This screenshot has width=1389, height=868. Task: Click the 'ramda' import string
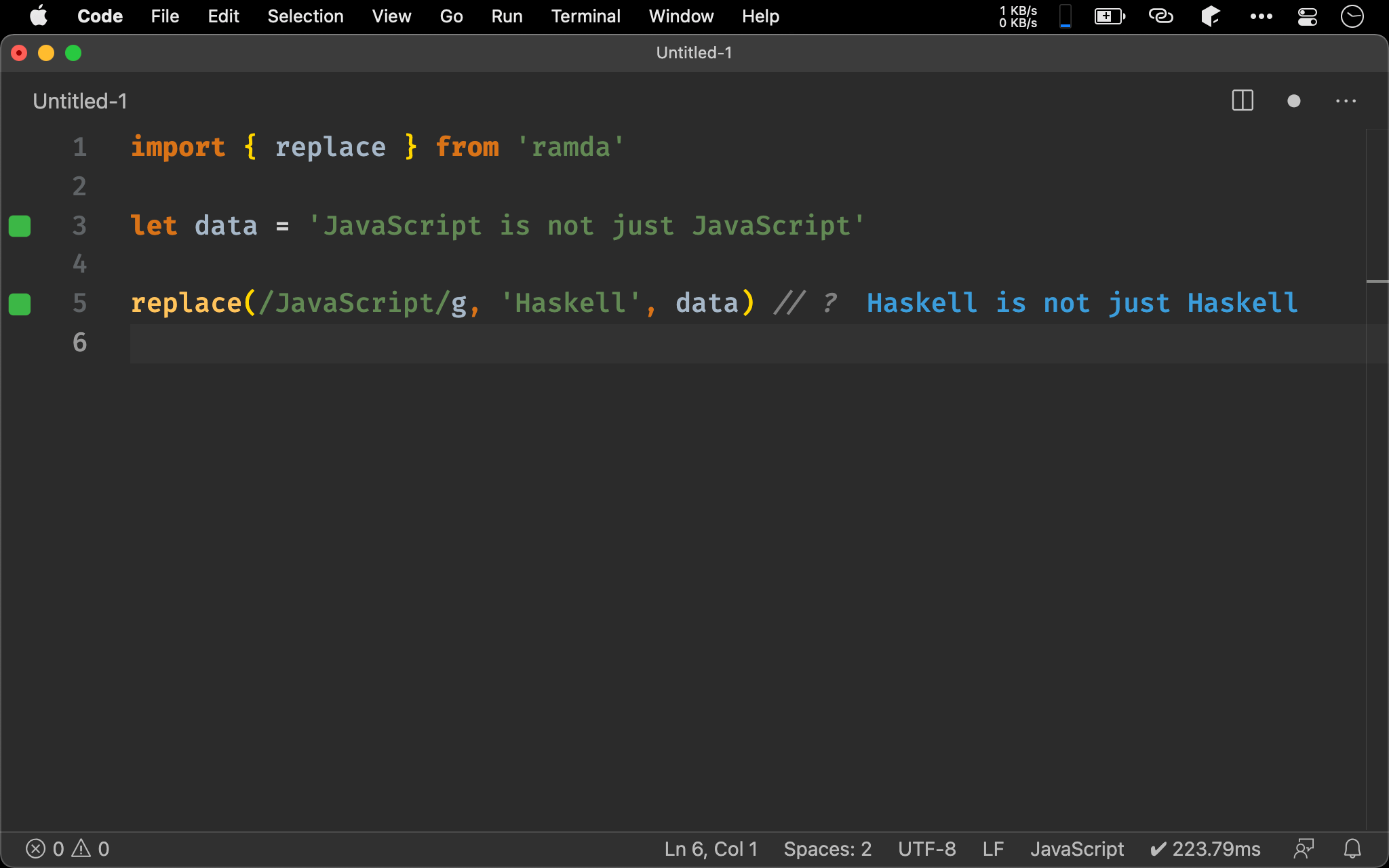coord(570,147)
